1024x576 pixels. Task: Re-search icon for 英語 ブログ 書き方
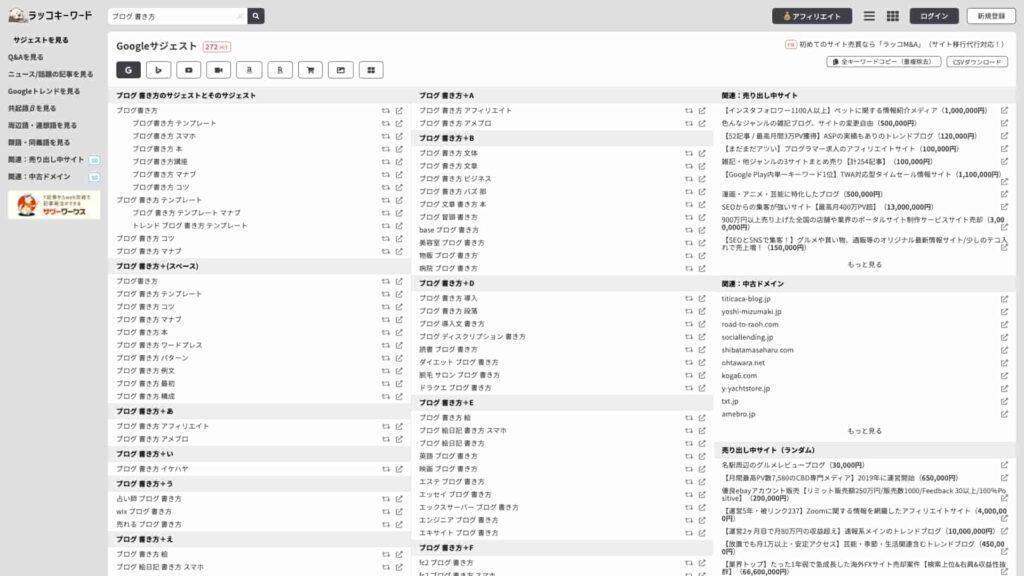pos(689,456)
